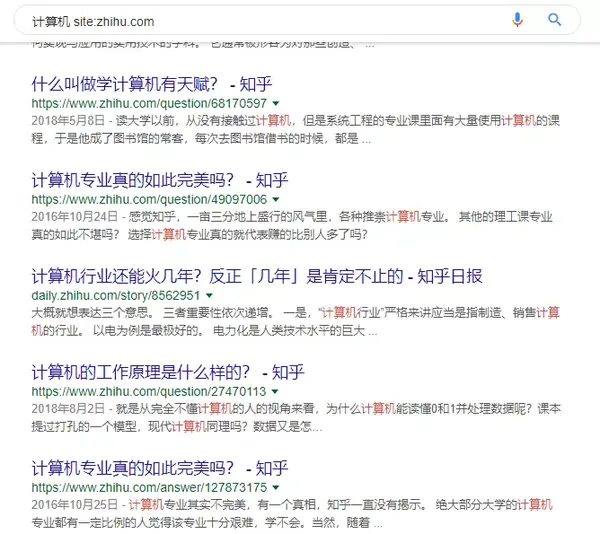
Task: Expand dropdown arrow beside daily.zhihu.com/story/8562951
Action: [x=209, y=295]
